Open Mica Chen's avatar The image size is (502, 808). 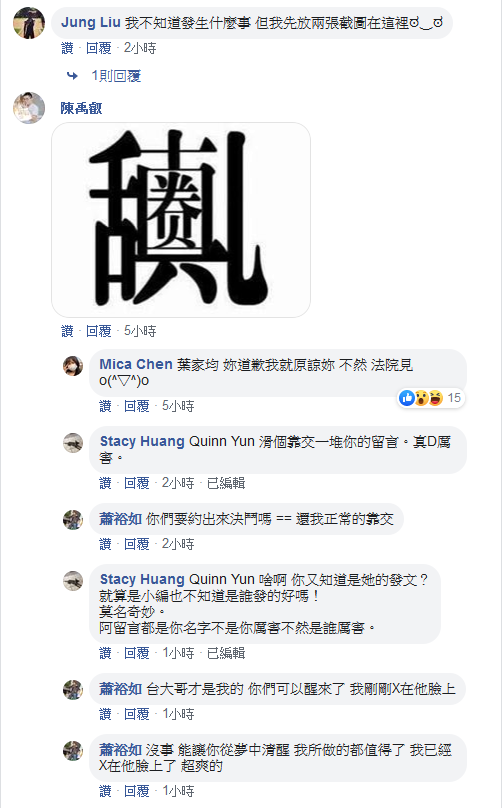[73, 365]
